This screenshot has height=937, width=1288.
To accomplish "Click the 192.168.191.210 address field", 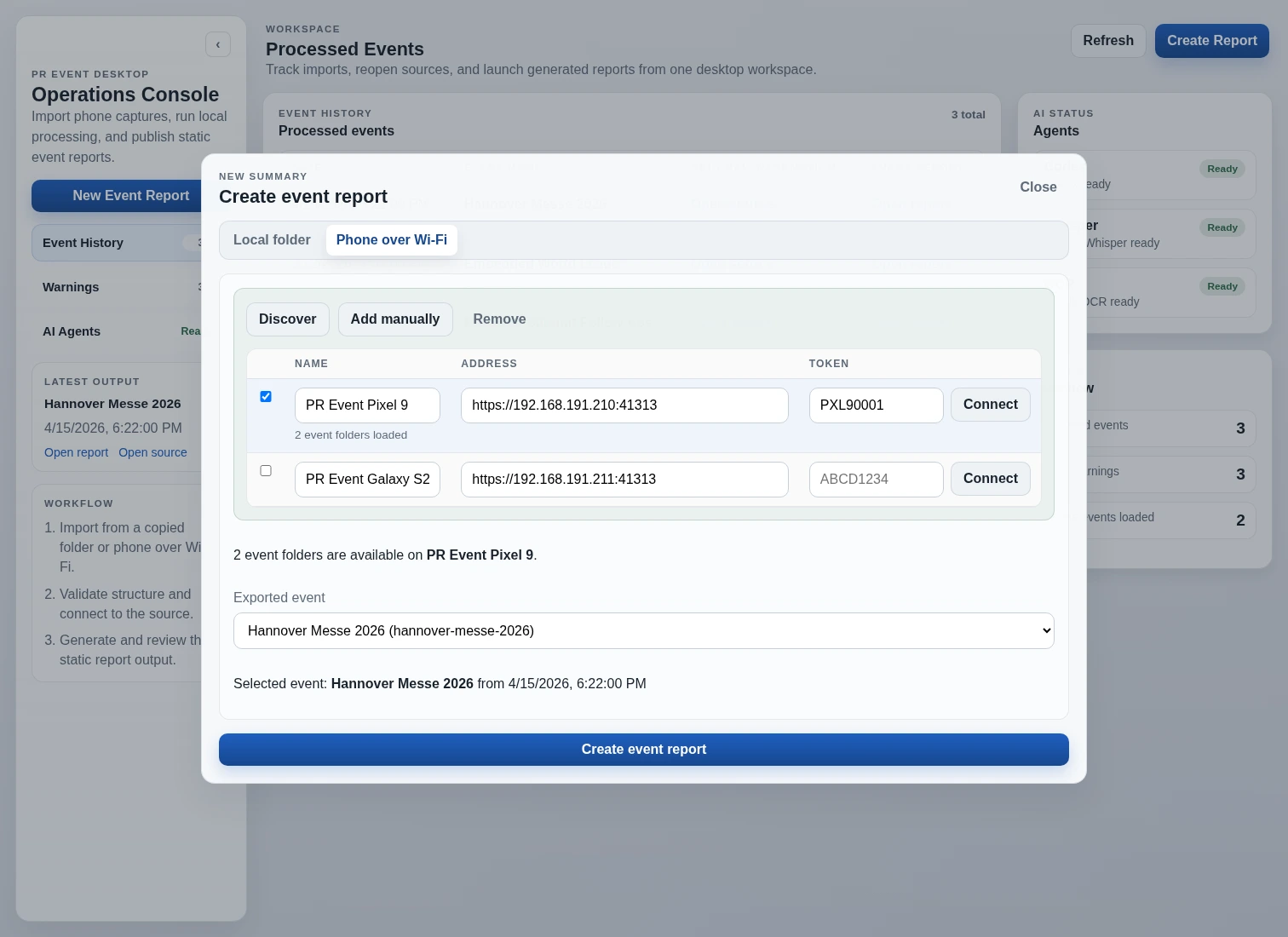I will point(624,405).
